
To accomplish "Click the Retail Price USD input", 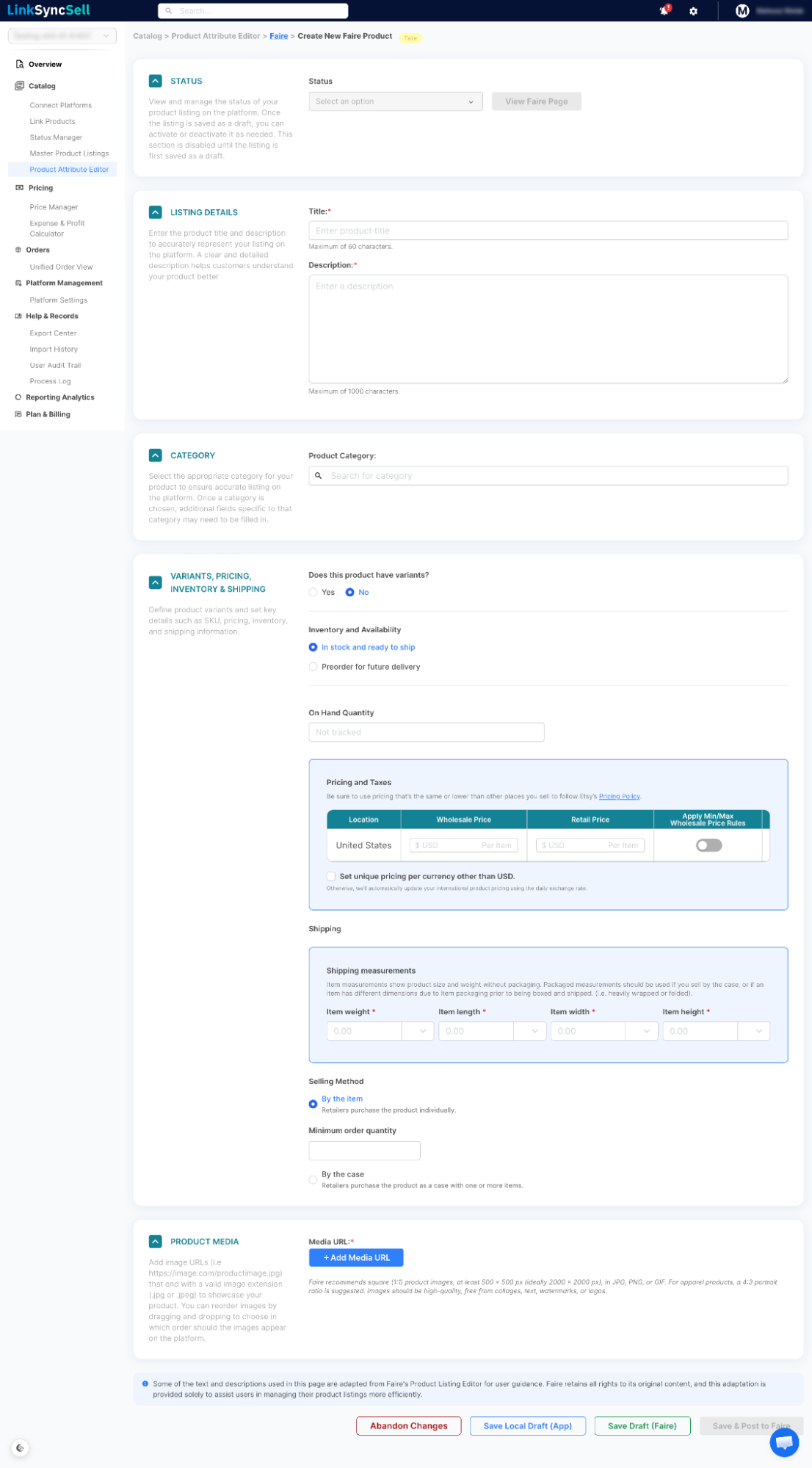I will click(590, 845).
